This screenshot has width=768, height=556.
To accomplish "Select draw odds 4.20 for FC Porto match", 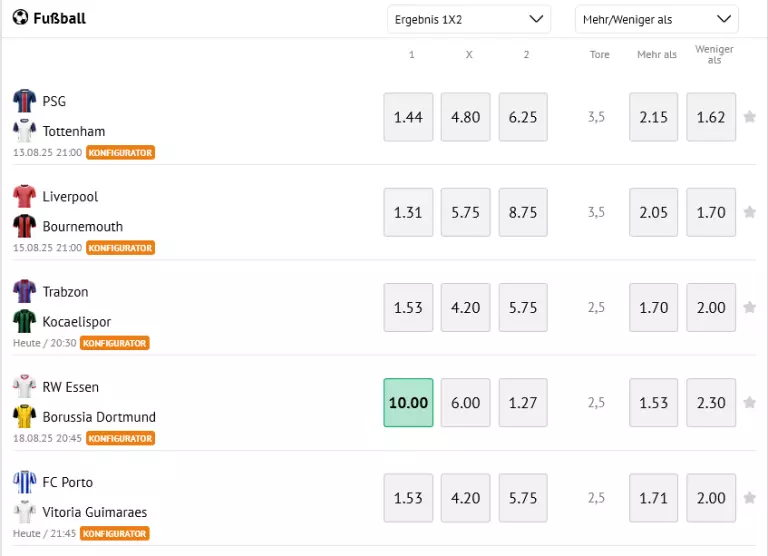I will (x=465, y=498).
